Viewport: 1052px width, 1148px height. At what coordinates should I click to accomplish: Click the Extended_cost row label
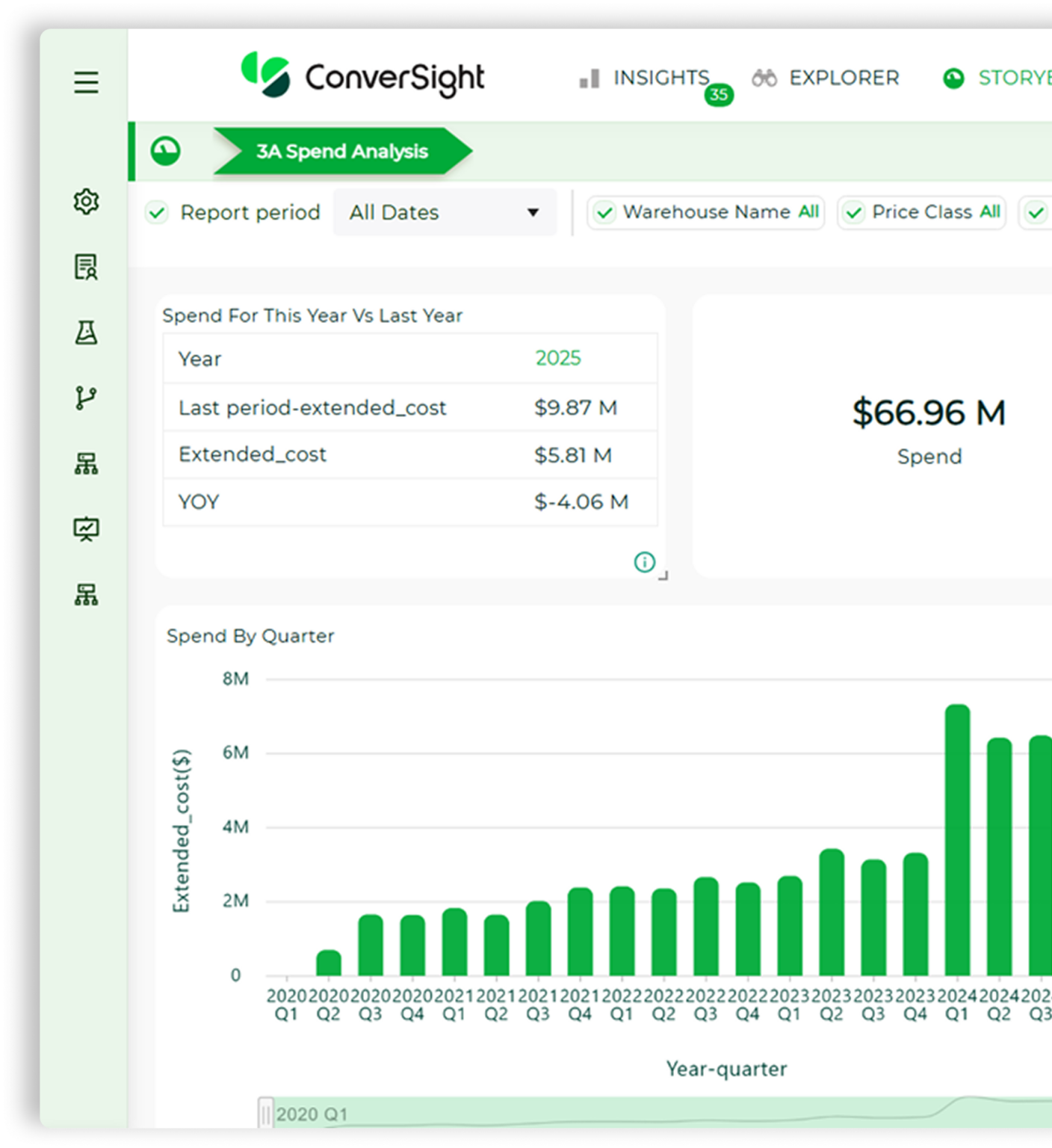click(x=253, y=454)
